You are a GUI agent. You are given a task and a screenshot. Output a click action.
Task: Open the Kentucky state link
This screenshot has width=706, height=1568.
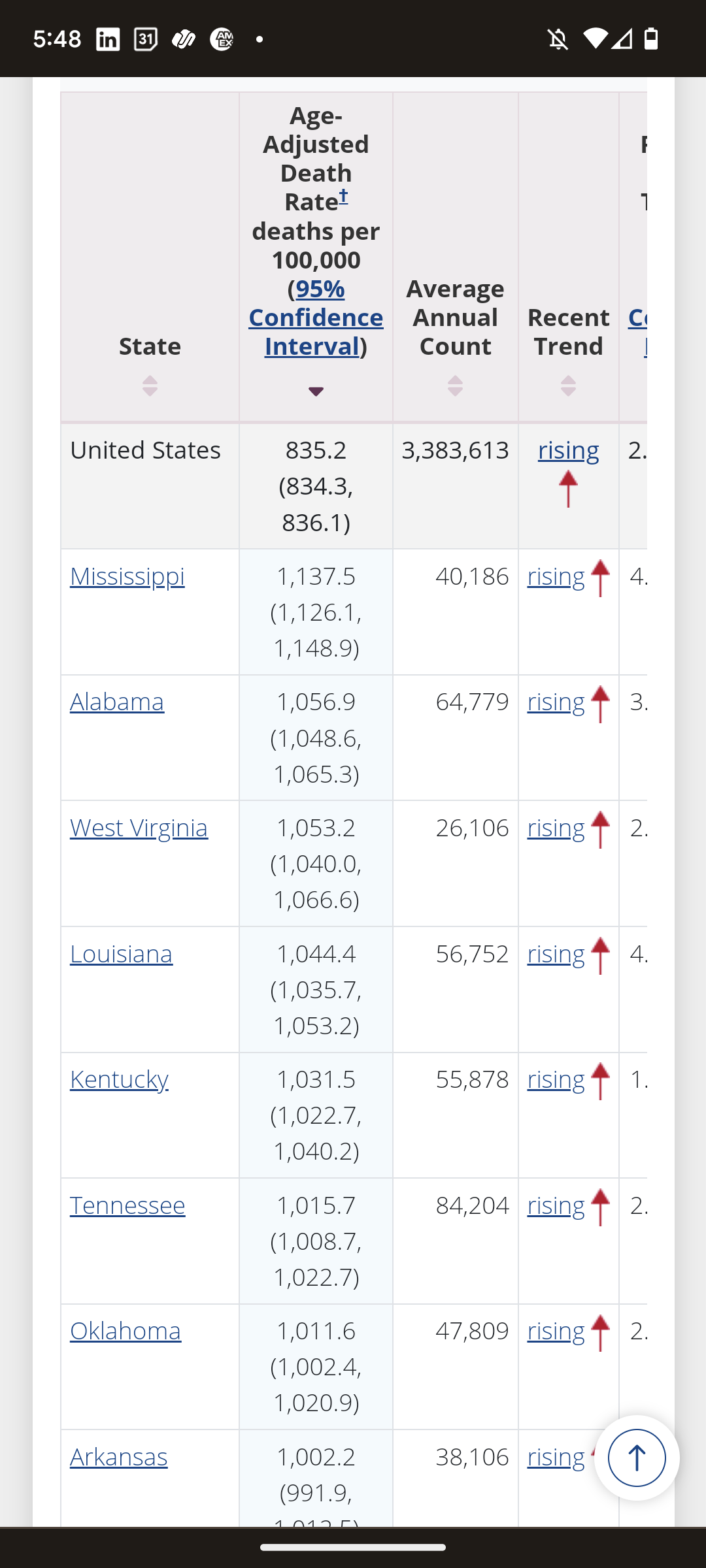pos(119,1079)
